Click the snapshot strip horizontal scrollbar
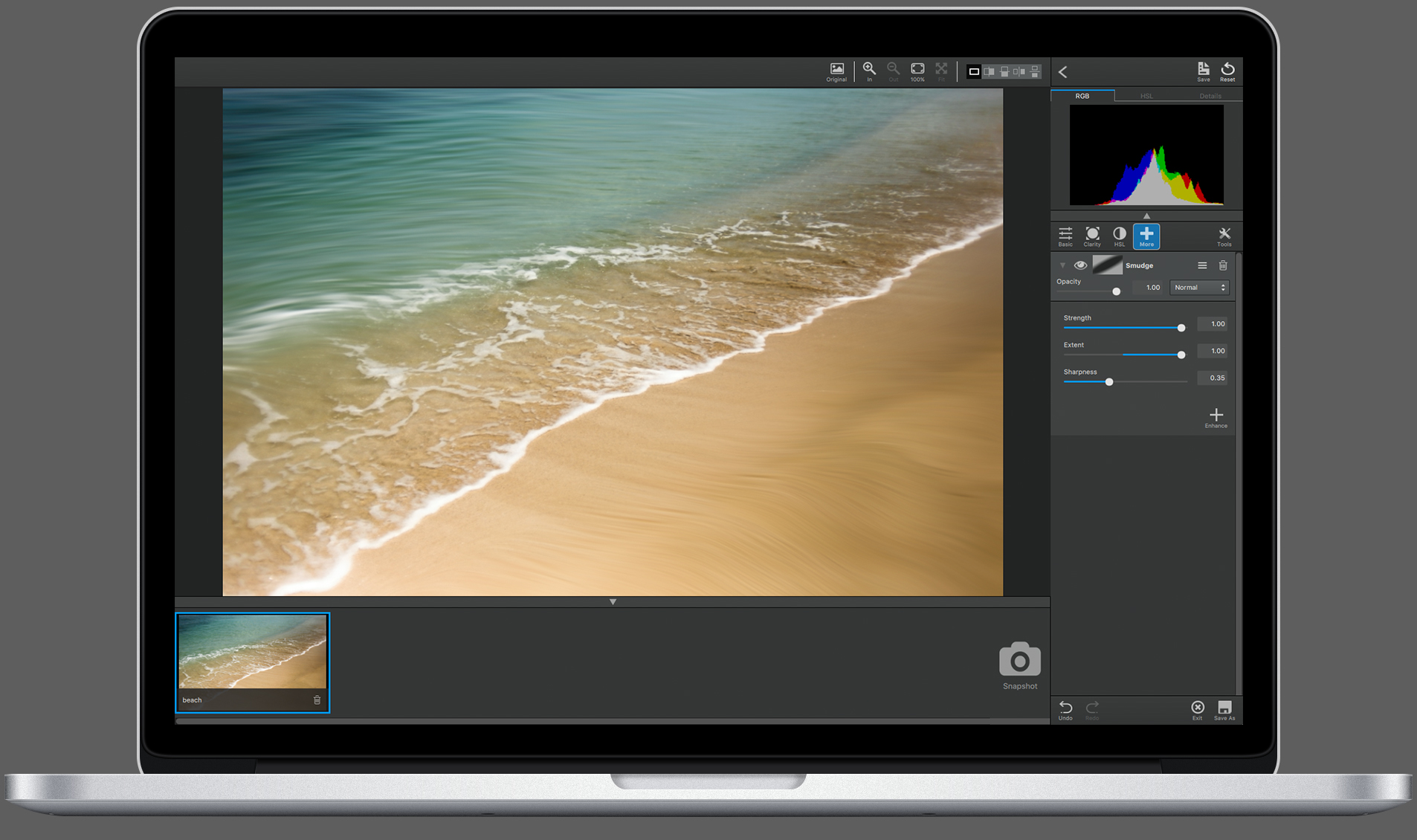Screen dimensions: 1417x840 click(x=612, y=721)
